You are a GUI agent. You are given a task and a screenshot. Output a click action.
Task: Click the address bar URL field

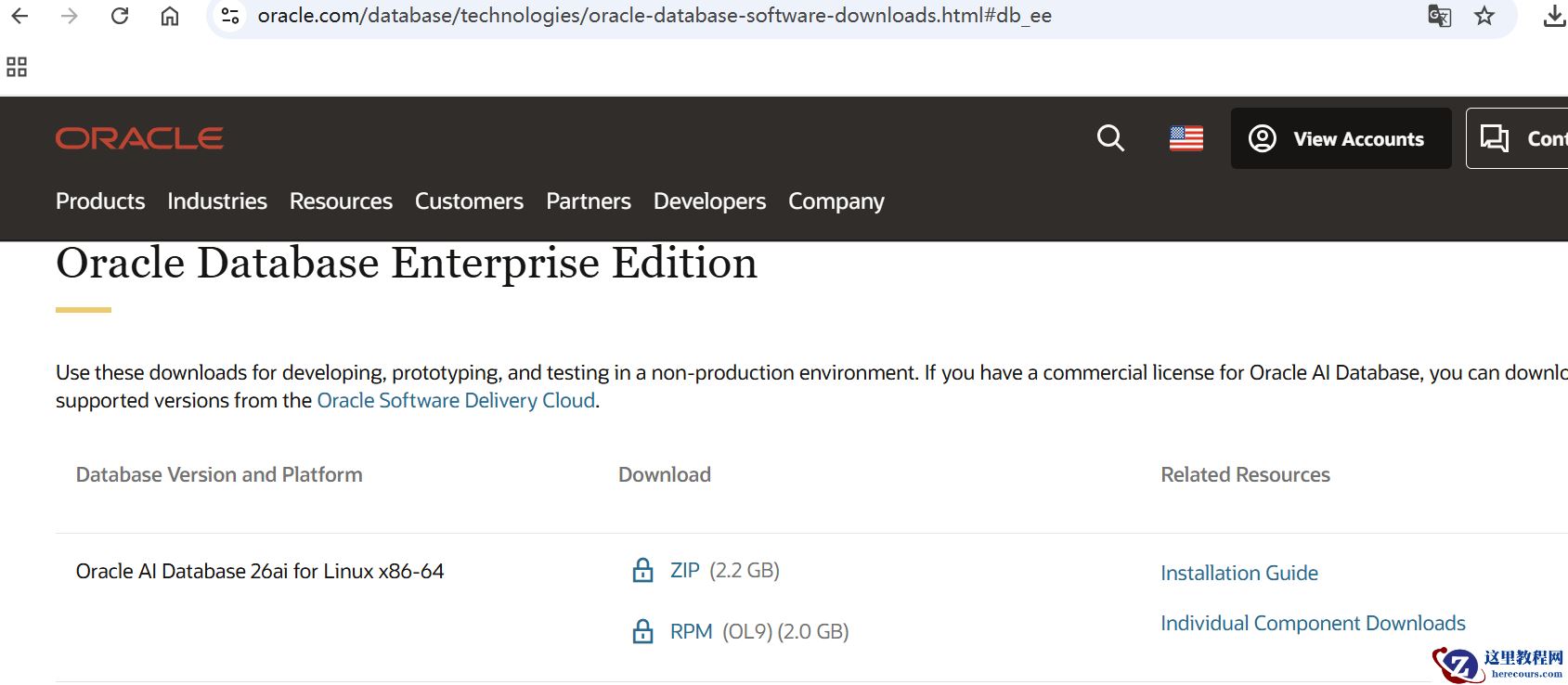pos(654,16)
